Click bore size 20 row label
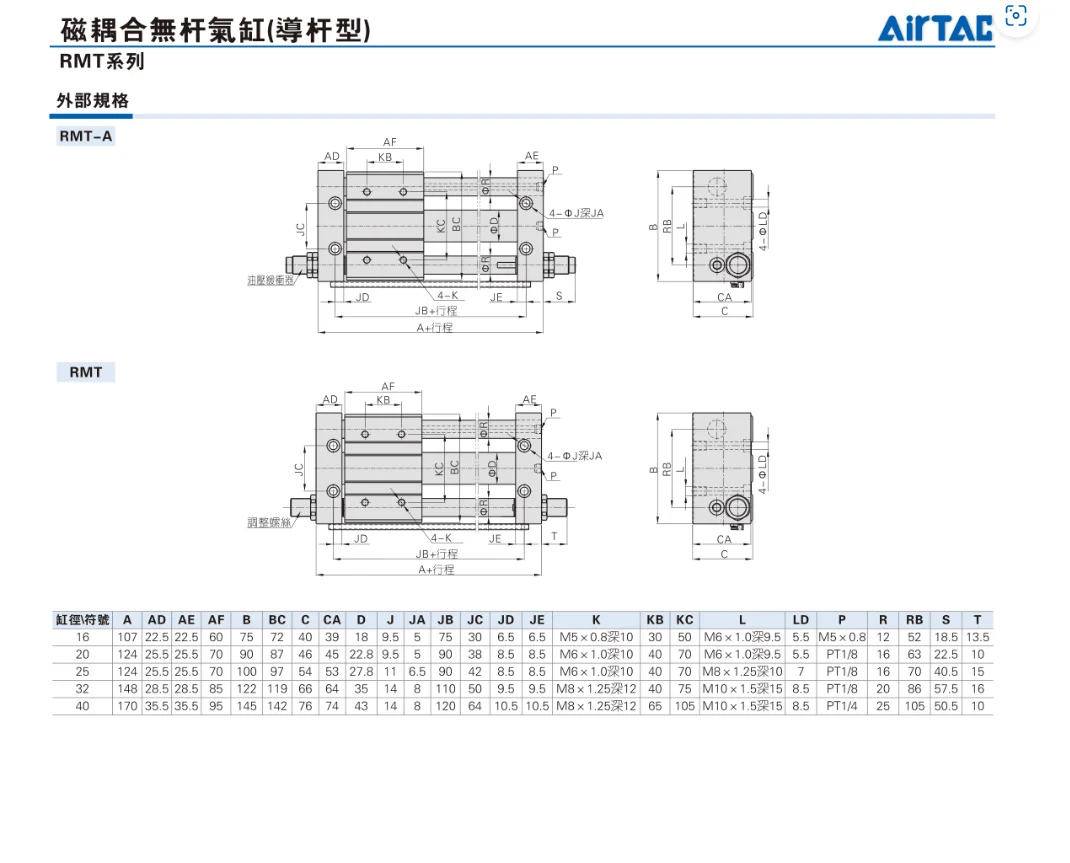 tap(83, 654)
